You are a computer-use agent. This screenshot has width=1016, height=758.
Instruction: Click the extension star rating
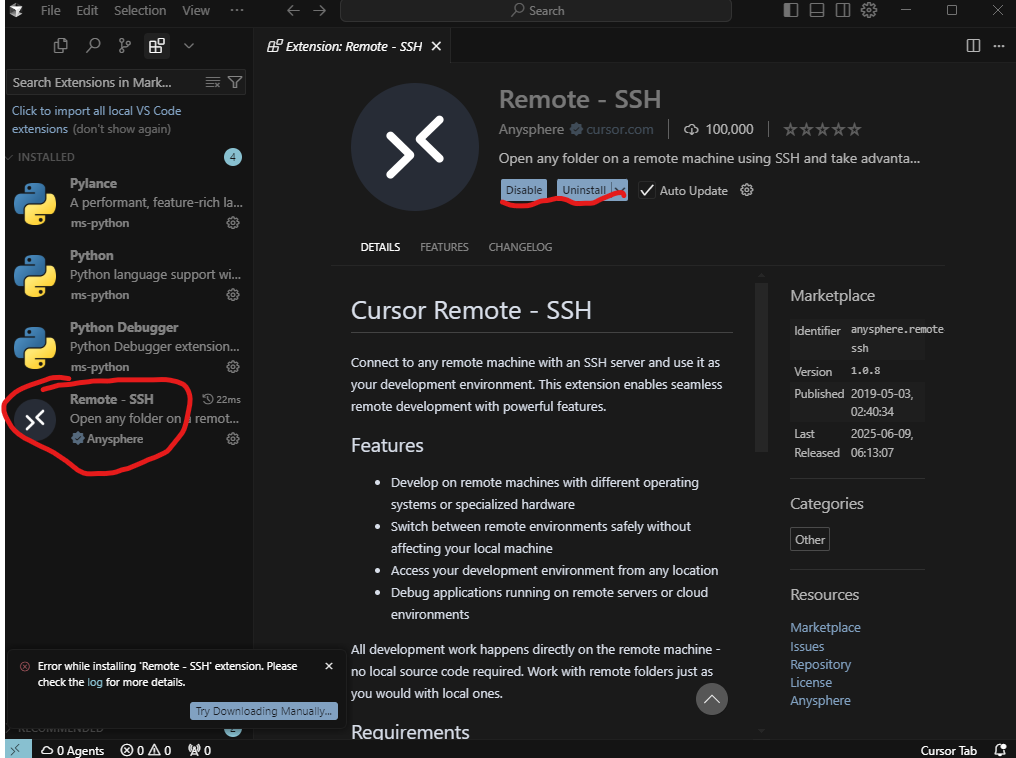tap(821, 129)
